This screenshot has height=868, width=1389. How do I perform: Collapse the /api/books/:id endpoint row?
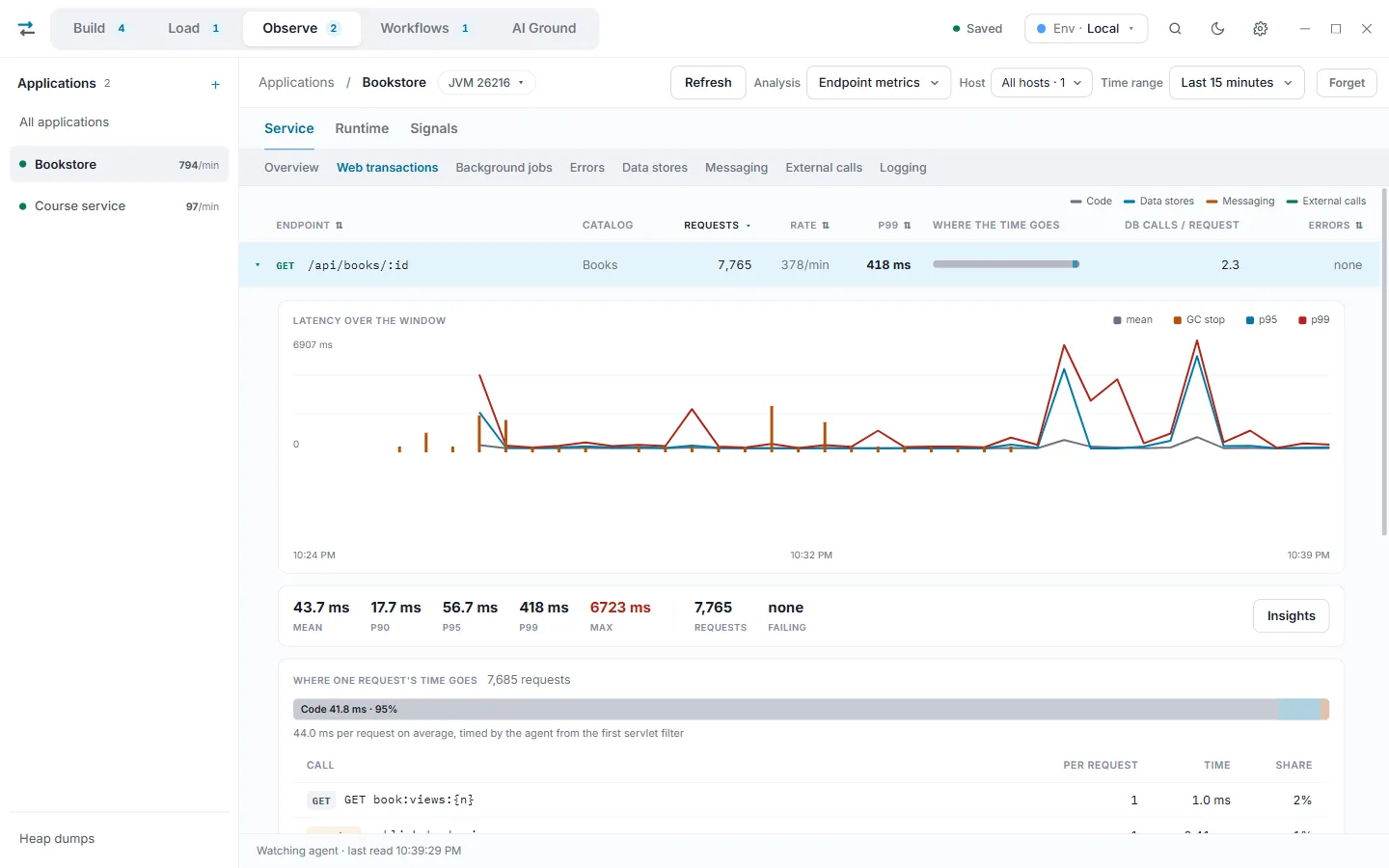(x=258, y=265)
